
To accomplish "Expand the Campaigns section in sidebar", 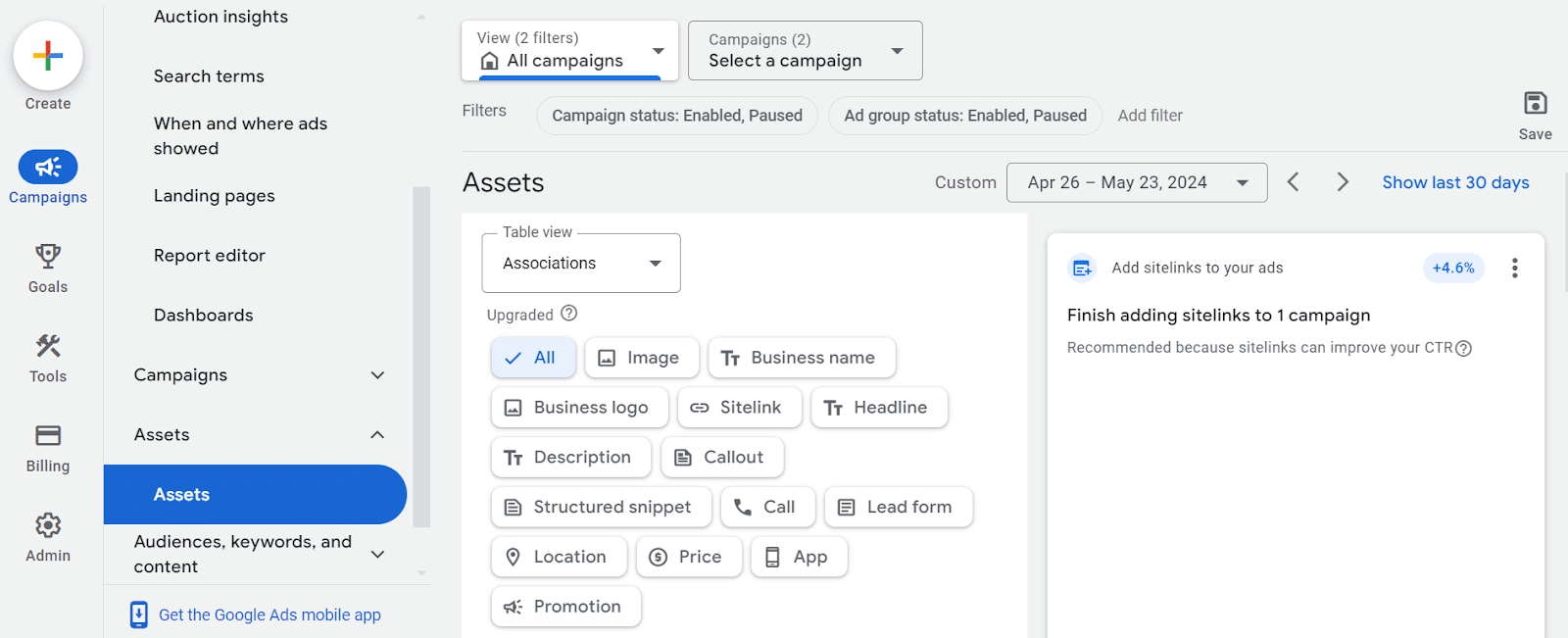I will click(260, 375).
